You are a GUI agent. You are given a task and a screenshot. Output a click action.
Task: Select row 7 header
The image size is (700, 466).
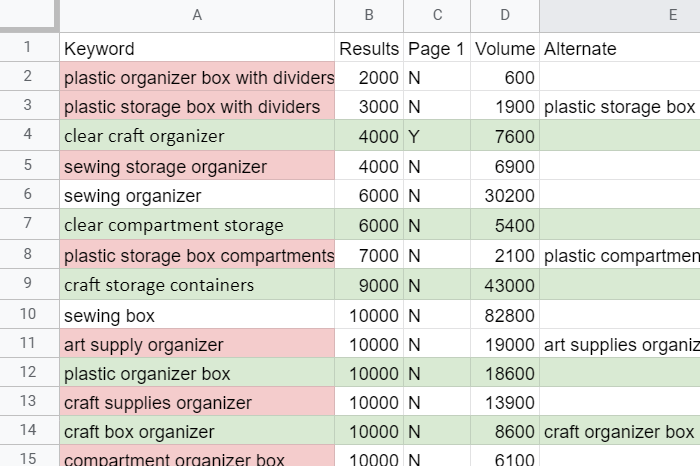pyautogui.click(x=29, y=224)
